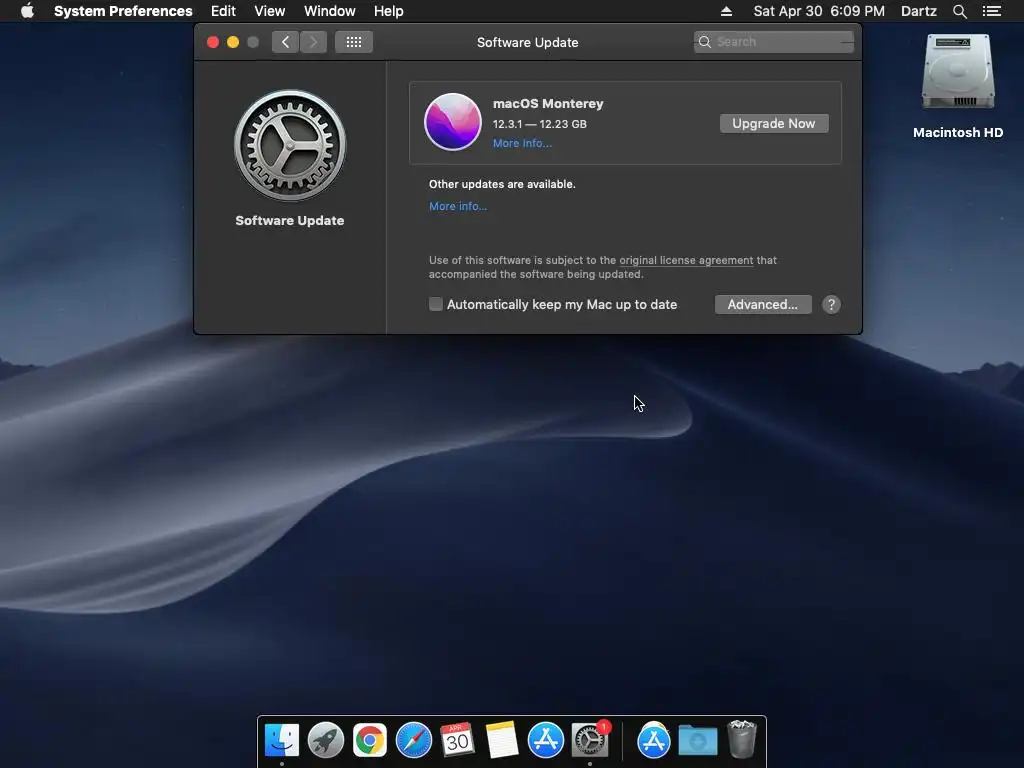Click Other updates are available text
The height and width of the screenshot is (768, 1024).
502,184
